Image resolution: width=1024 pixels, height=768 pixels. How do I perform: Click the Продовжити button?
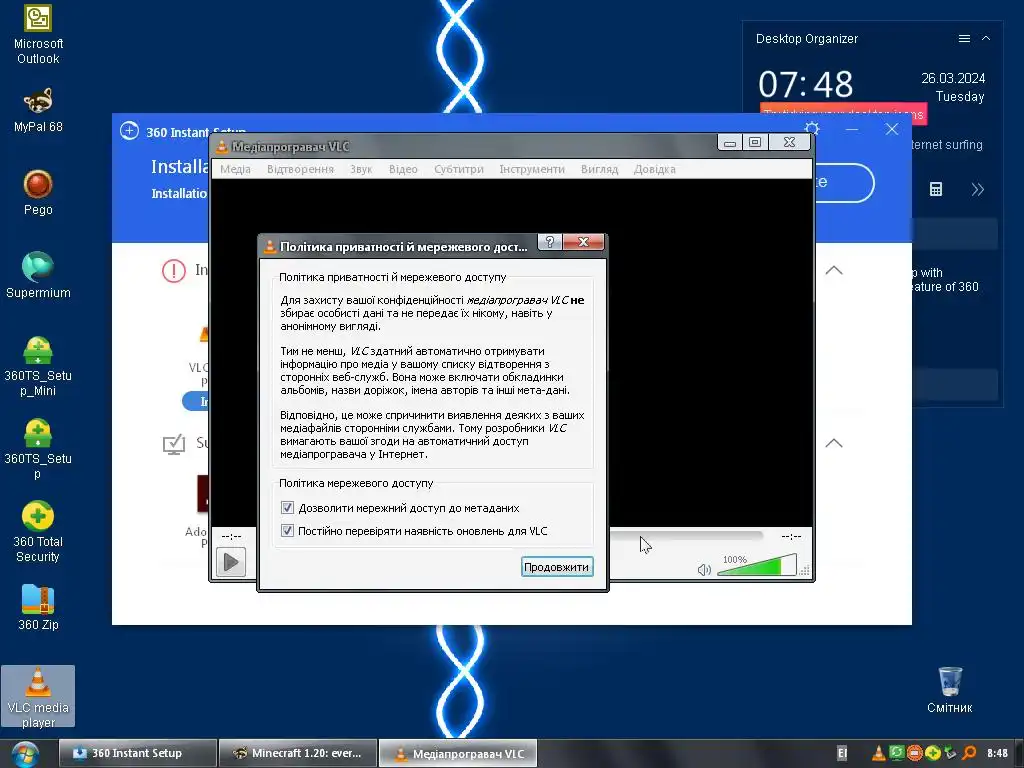click(557, 567)
